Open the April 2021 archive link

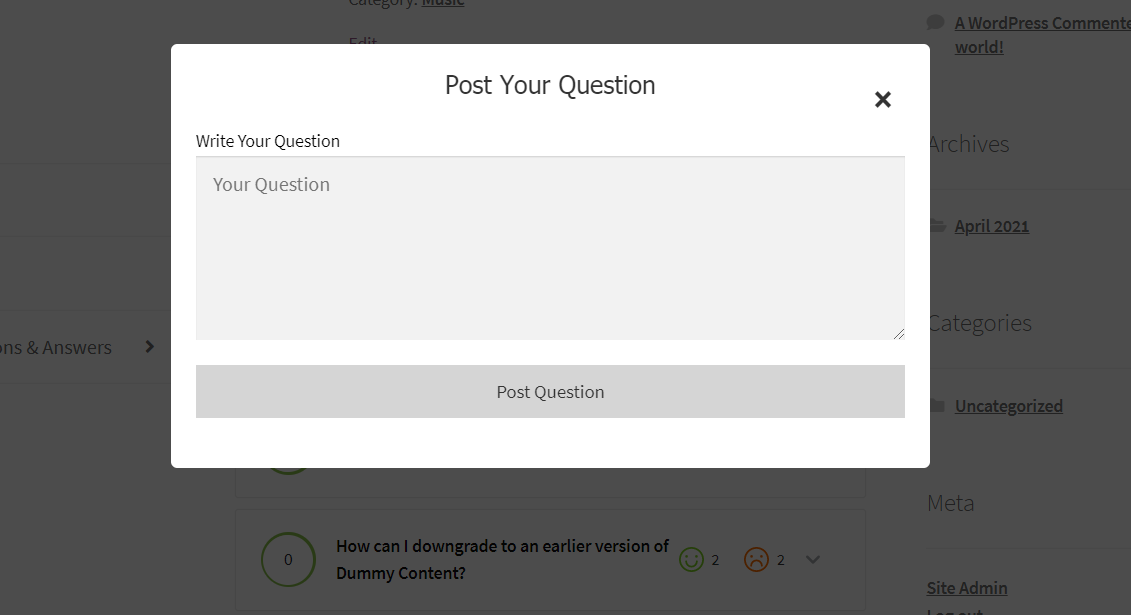(991, 226)
